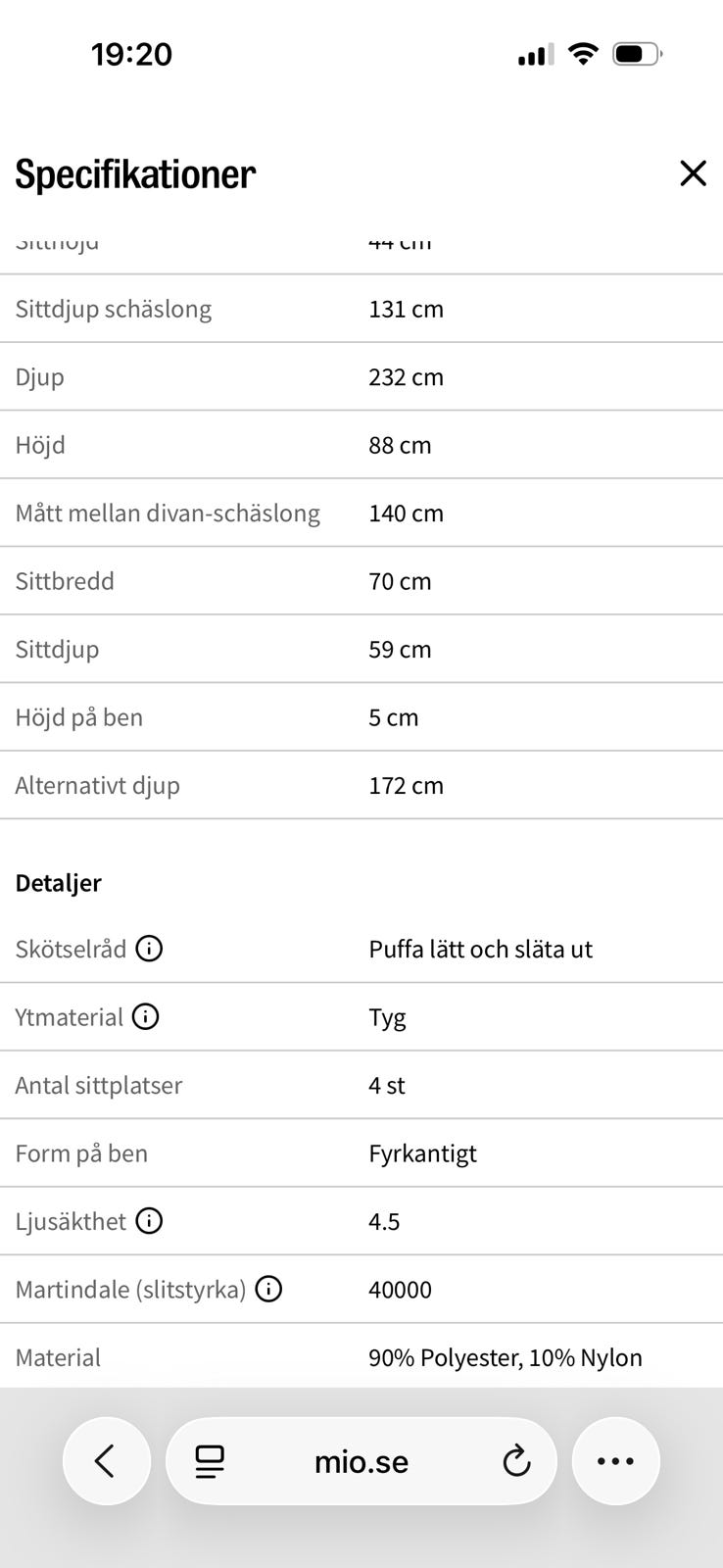Select the Sittdjup schäslong row
723x1568 pixels.
pos(361,309)
